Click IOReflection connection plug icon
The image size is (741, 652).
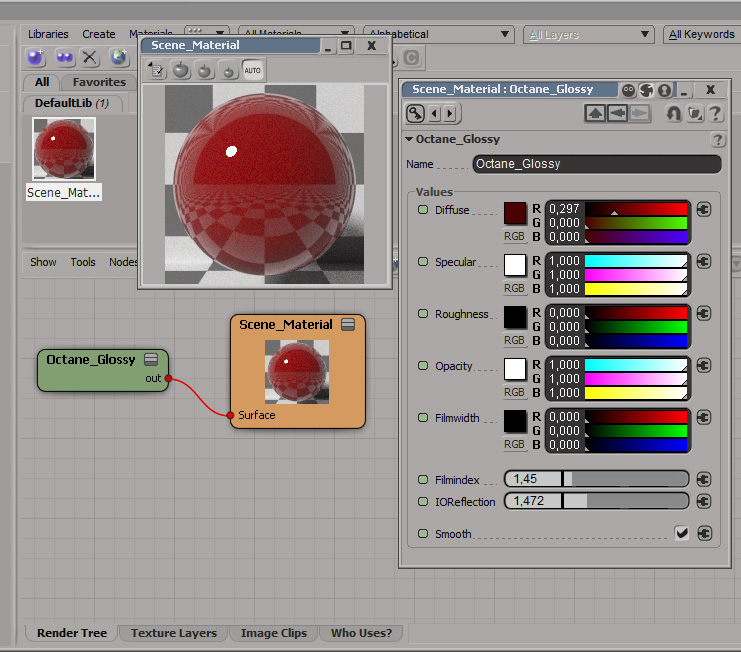pos(704,501)
